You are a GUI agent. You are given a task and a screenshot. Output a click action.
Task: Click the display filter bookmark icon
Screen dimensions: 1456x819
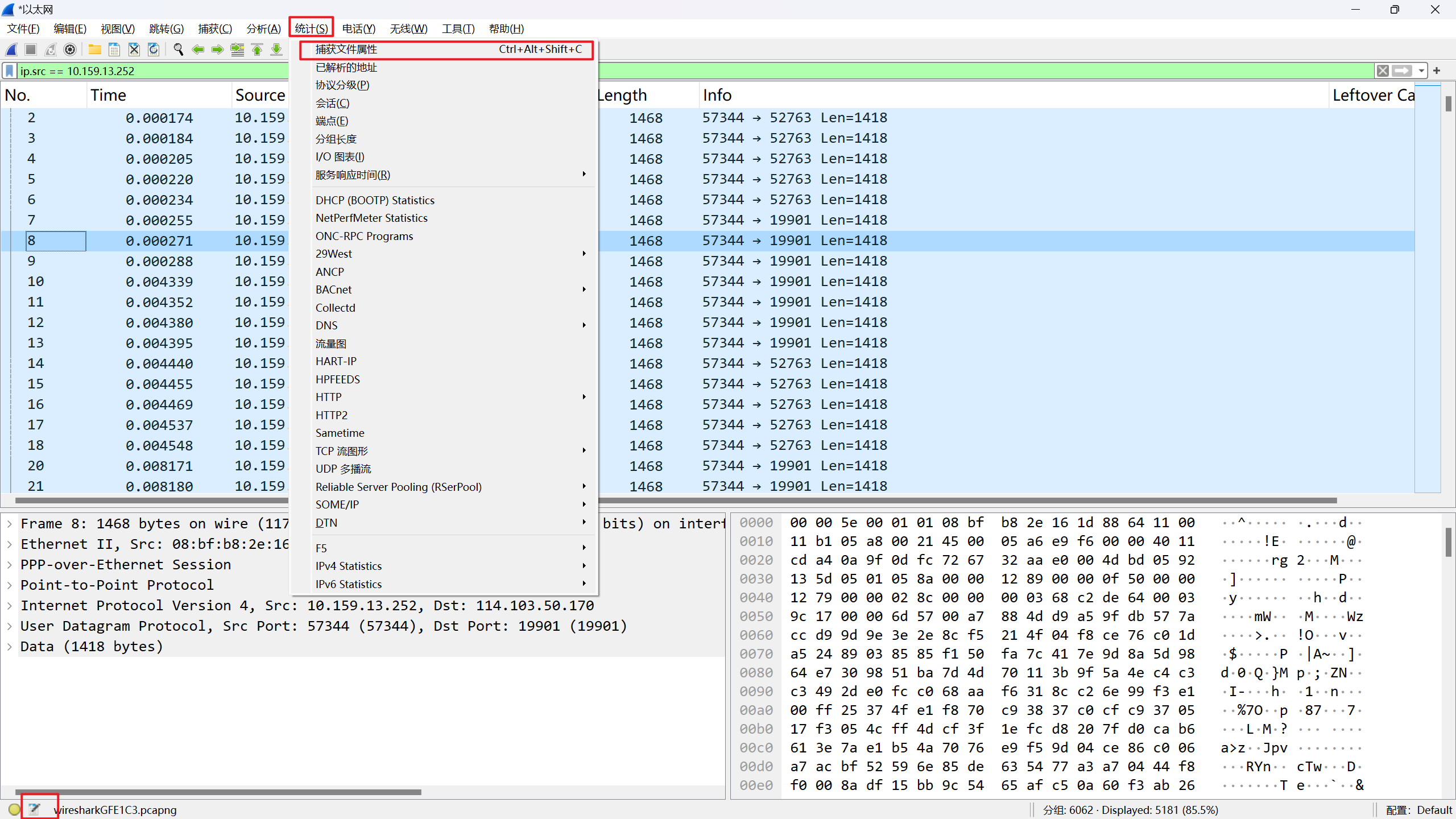point(10,71)
